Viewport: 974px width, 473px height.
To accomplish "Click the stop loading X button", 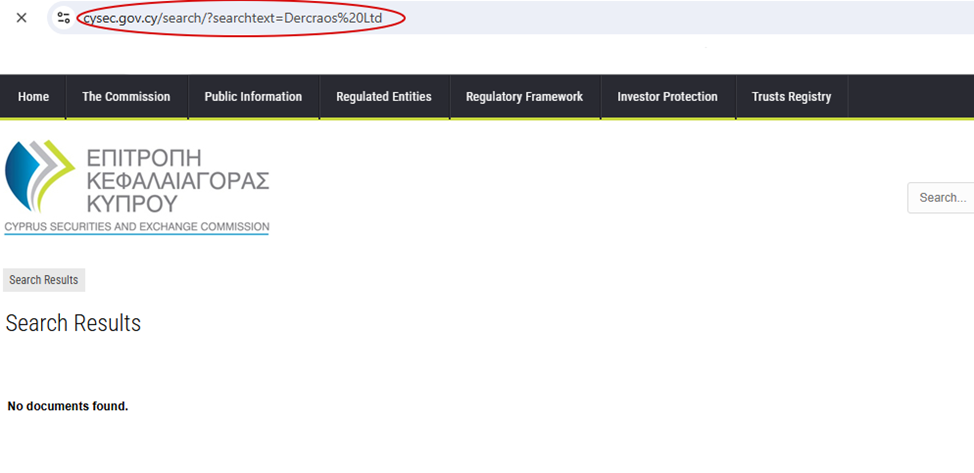I will [21, 18].
